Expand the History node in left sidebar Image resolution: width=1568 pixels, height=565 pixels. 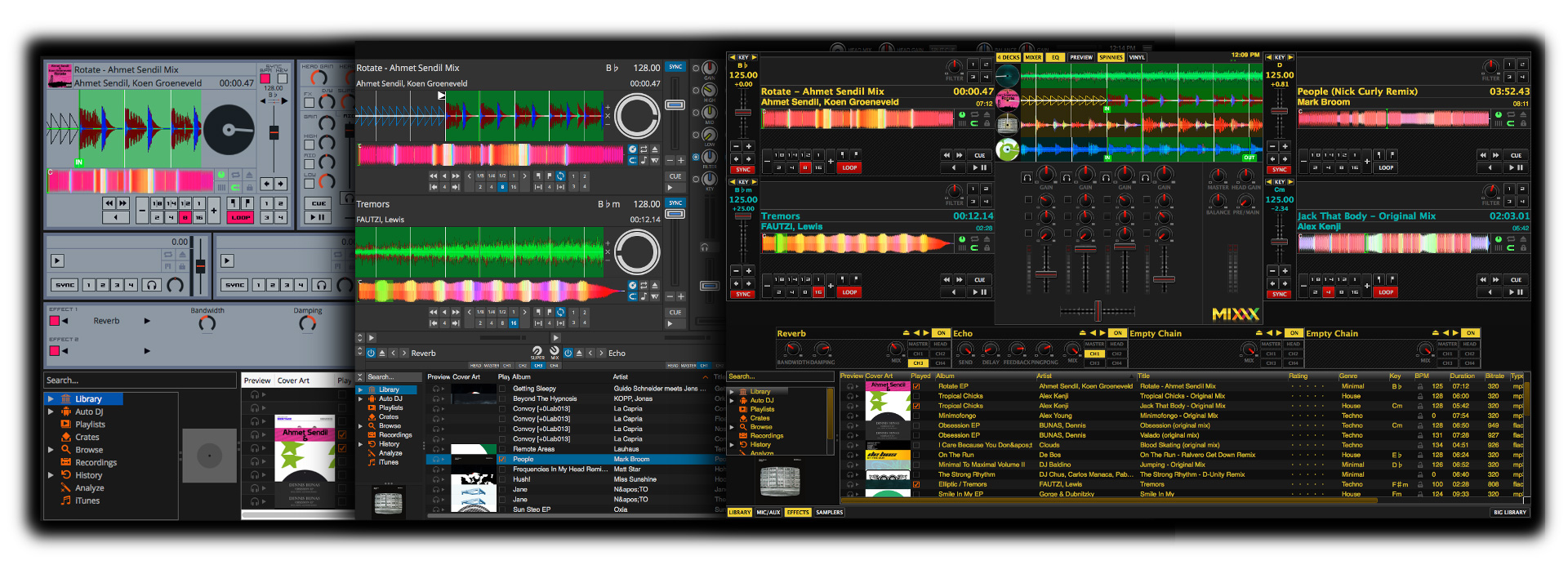tap(51, 475)
